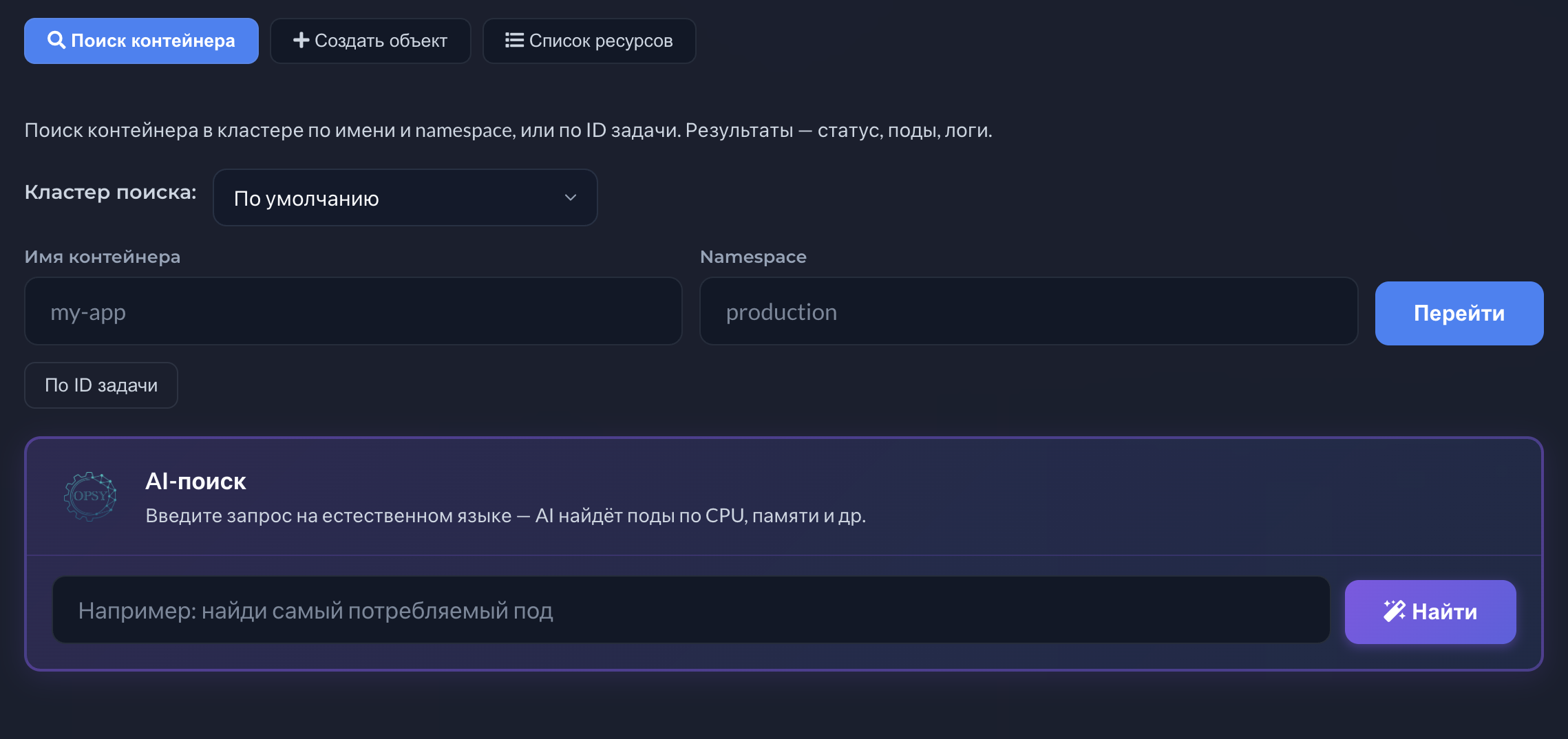1568x739 pixels.
Task: Click the plus icon on Создать объект
Action: pos(301,41)
